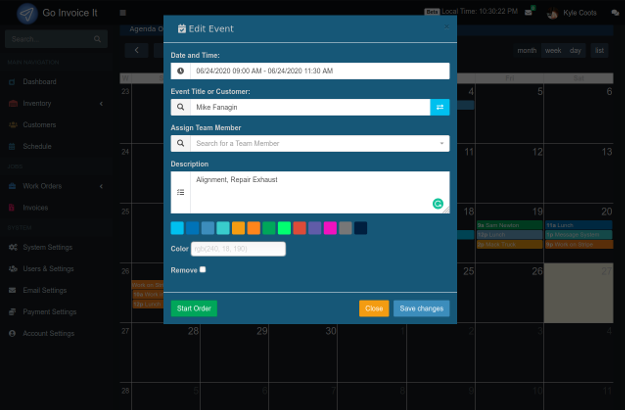The image size is (625, 410).
Task: Click the hamburger menu icon in top bar
Action: pyautogui.click(x=122, y=13)
